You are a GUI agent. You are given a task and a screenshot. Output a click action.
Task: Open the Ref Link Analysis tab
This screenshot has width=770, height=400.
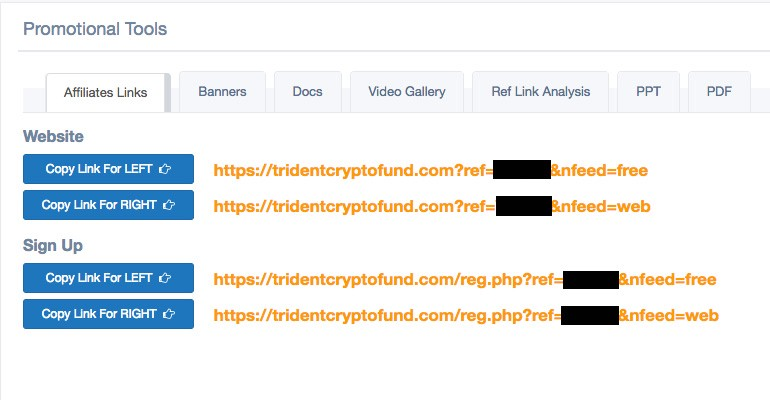coord(541,92)
